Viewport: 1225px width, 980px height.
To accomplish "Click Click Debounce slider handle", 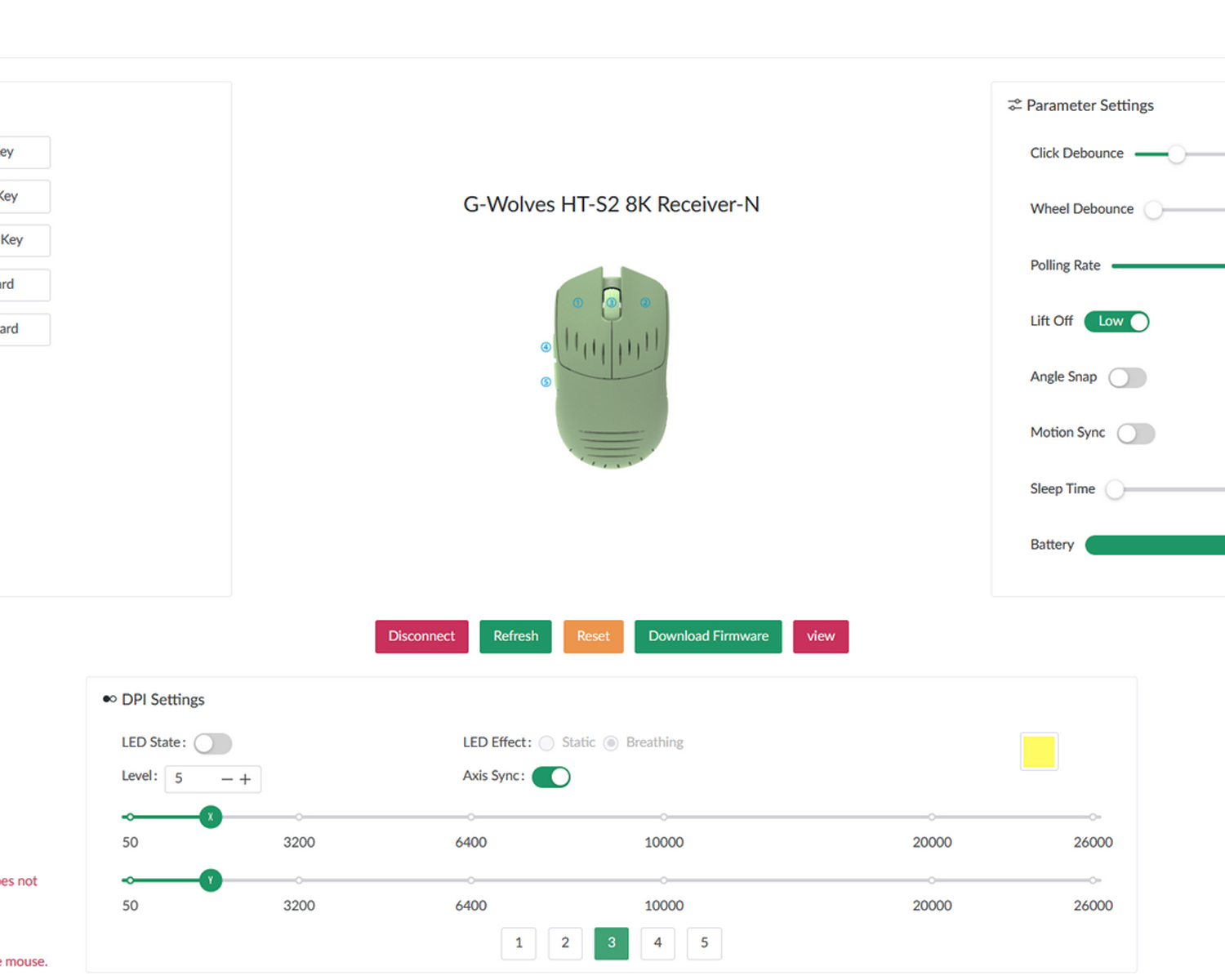I will [x=1176, y=154].
